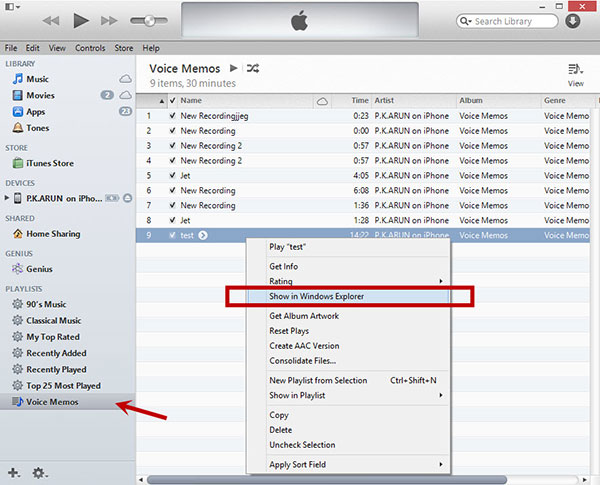The width and height of the screenshot is (600, 485).
Task: Open the View options dropdown
Action: (576, 75)
